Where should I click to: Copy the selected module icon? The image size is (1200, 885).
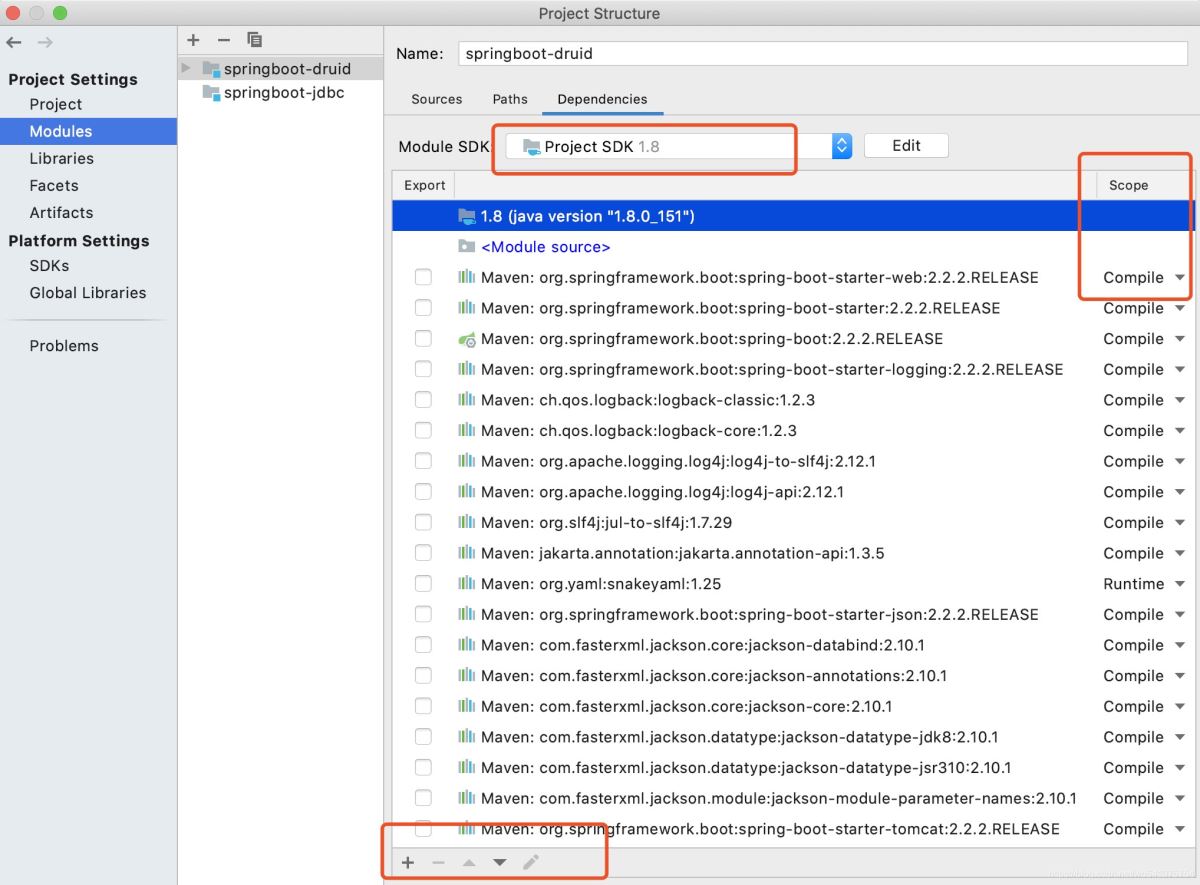coord(254,40)
